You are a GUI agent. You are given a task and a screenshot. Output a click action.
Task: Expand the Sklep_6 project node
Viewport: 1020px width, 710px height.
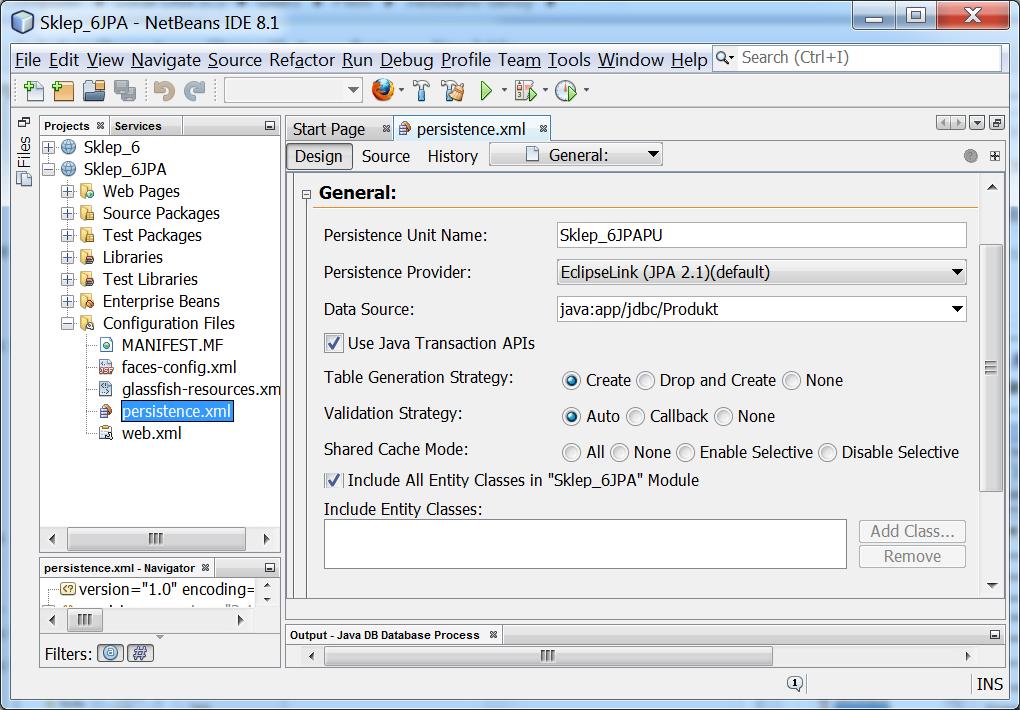pos(49,147)
